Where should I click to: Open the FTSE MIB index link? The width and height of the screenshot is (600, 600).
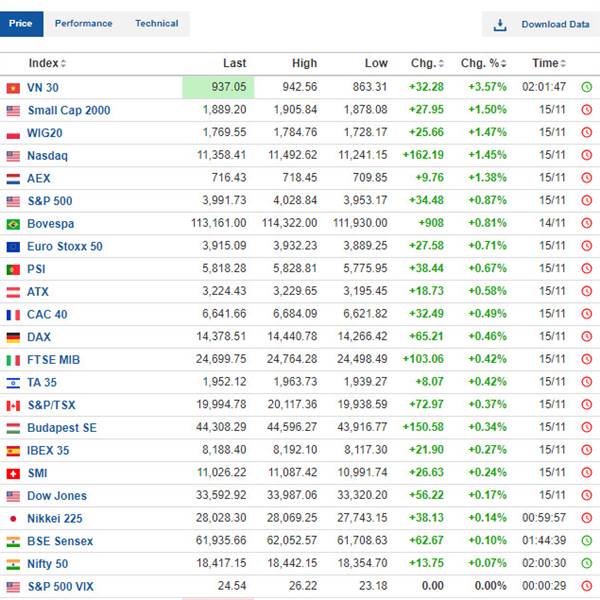(x=53, y=360)
